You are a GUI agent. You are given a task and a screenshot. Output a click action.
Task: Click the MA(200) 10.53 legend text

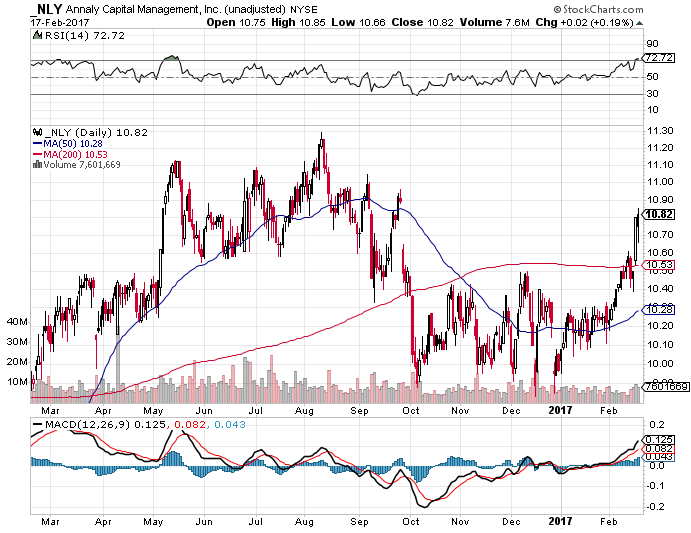75,154
